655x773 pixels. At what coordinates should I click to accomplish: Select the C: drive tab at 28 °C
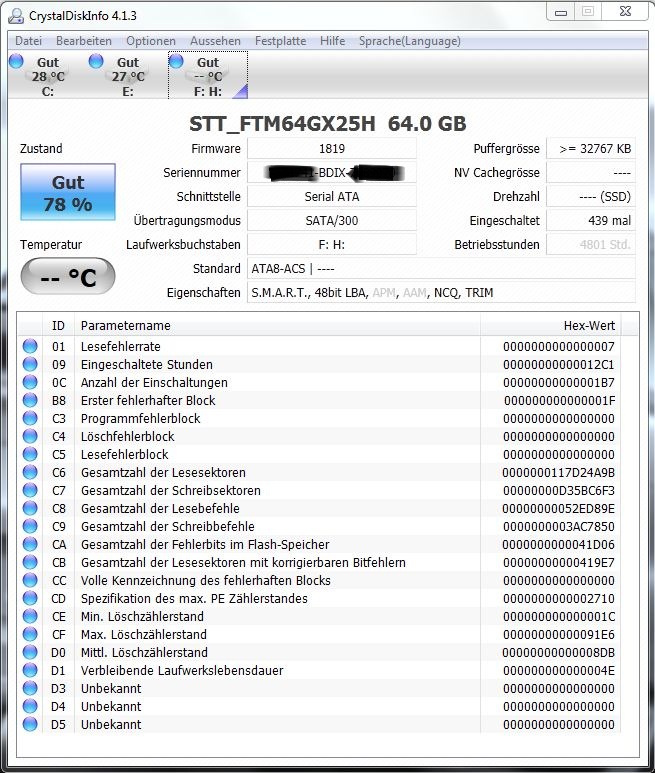click(x=48, y=75)
